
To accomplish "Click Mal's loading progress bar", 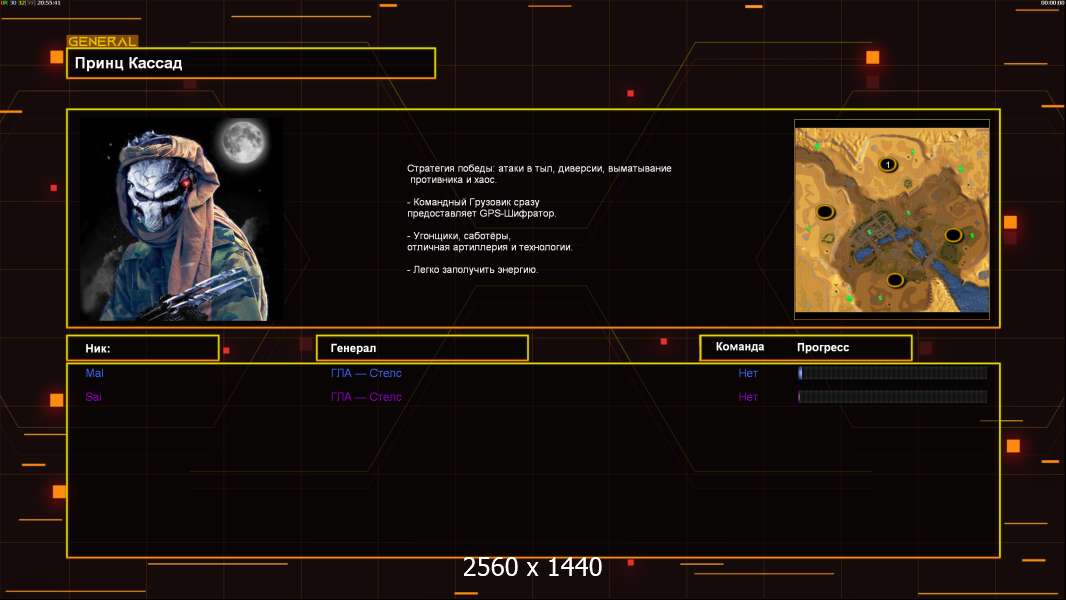I will (892, 373).
